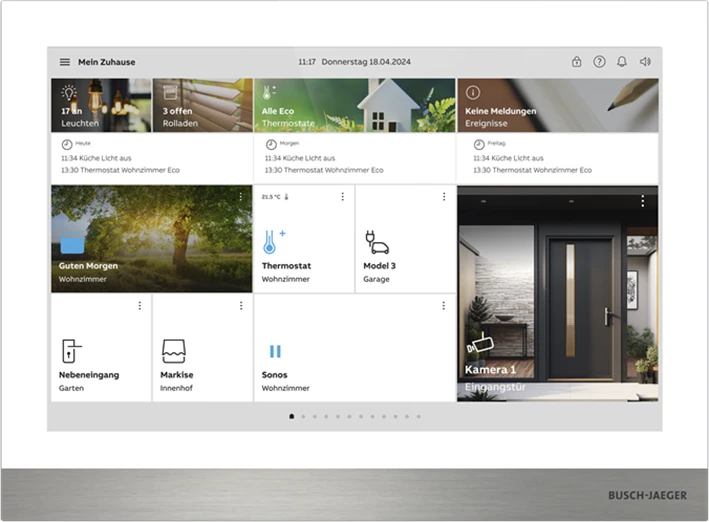Open notifications bell icon
This screenshot has width=709, height=522.
[x=622, y=62]
